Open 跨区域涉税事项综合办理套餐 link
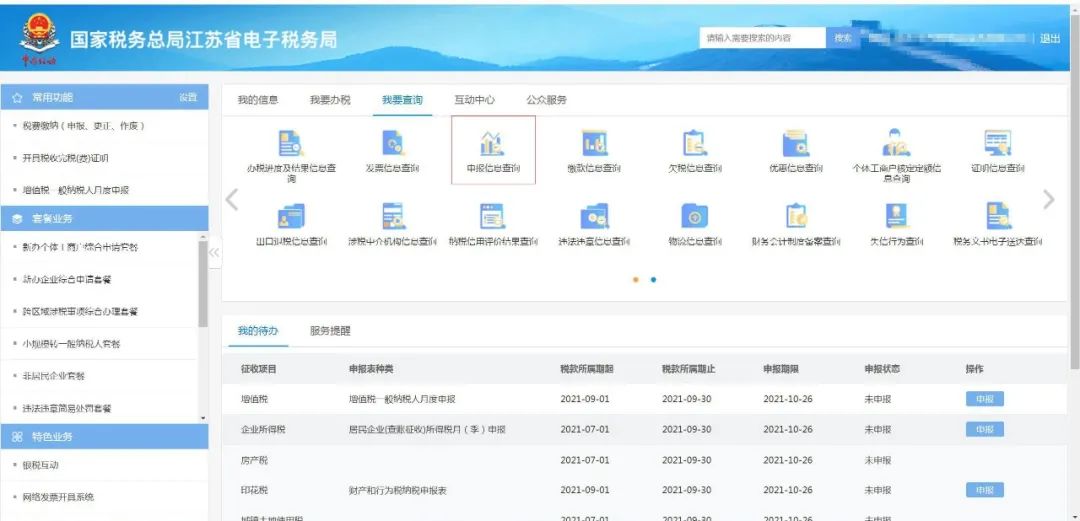Image resolution: width=1080 pixels, height=521 pixels. click(x=80, y=311)
